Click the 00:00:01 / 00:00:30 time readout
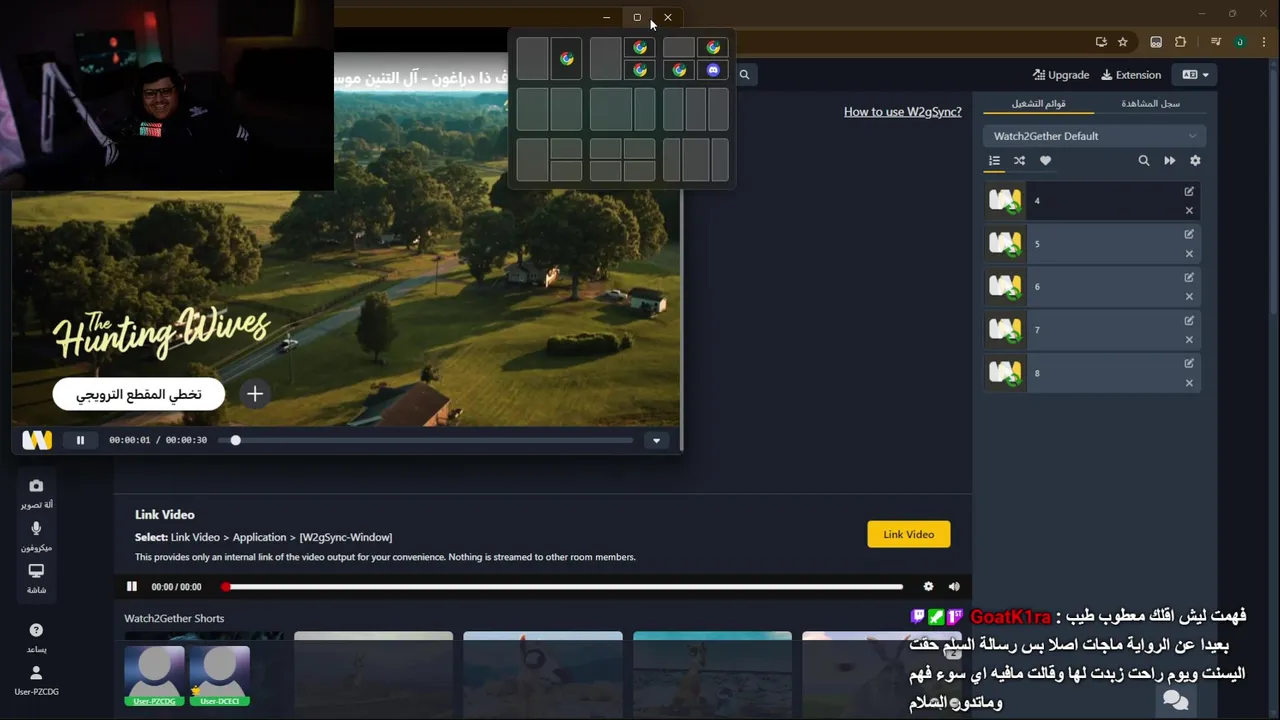This screenshot has height=720, width=1280. [x=158, y=440]
